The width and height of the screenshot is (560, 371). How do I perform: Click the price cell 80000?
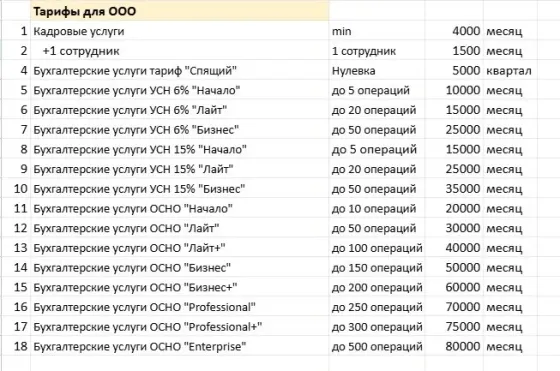coord(454,346)
